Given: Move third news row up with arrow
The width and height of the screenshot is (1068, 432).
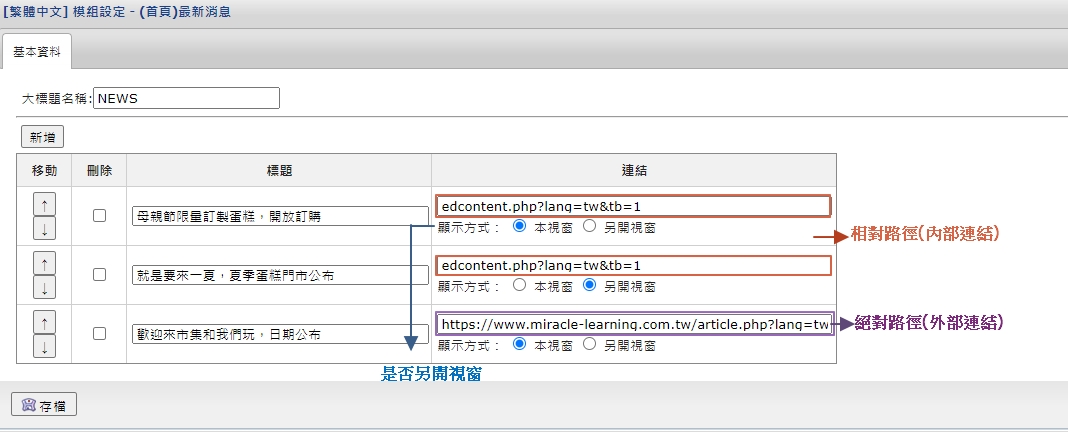Looking at the screenshot, I should 45,321.
